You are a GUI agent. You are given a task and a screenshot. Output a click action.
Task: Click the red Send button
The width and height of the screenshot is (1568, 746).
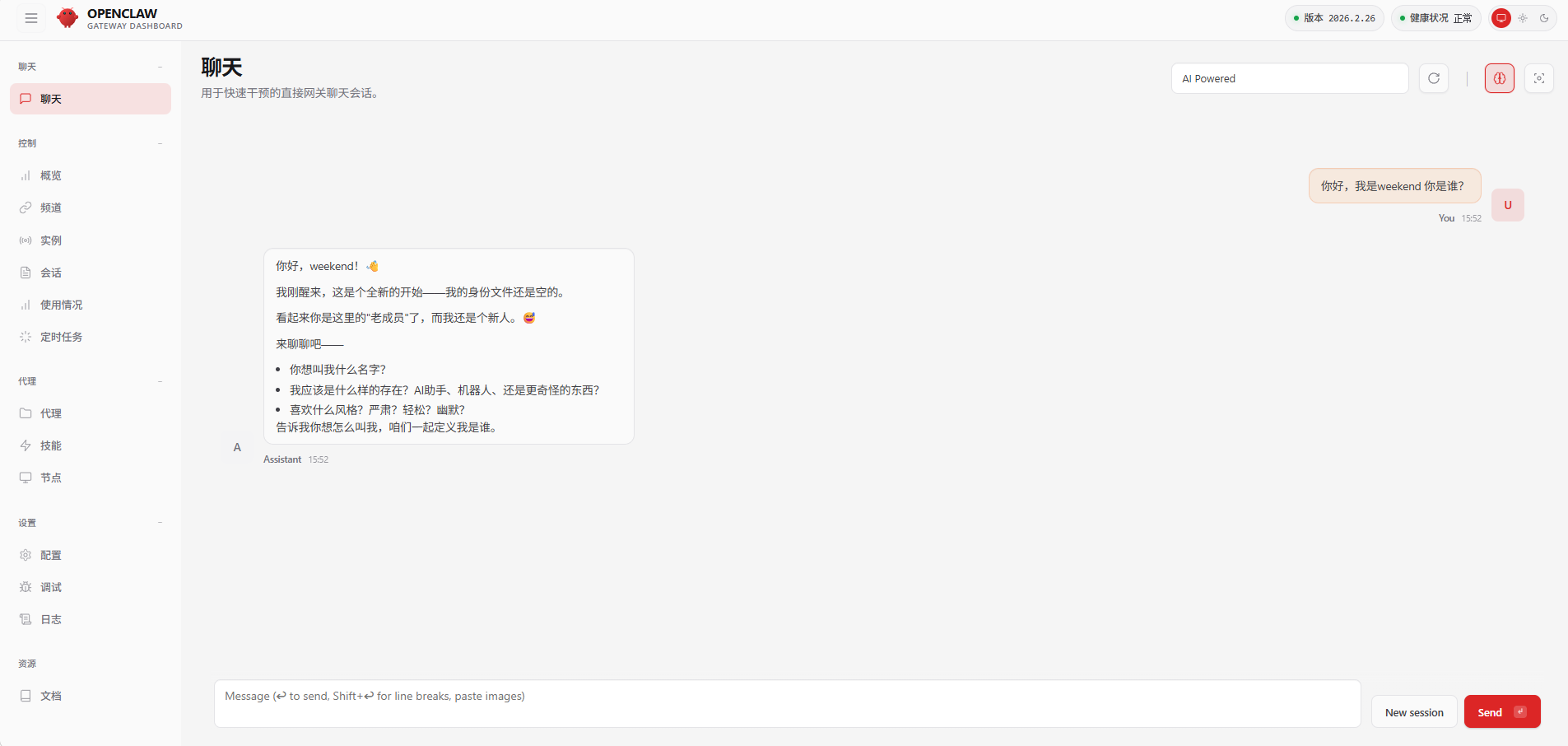[1501, 712]
